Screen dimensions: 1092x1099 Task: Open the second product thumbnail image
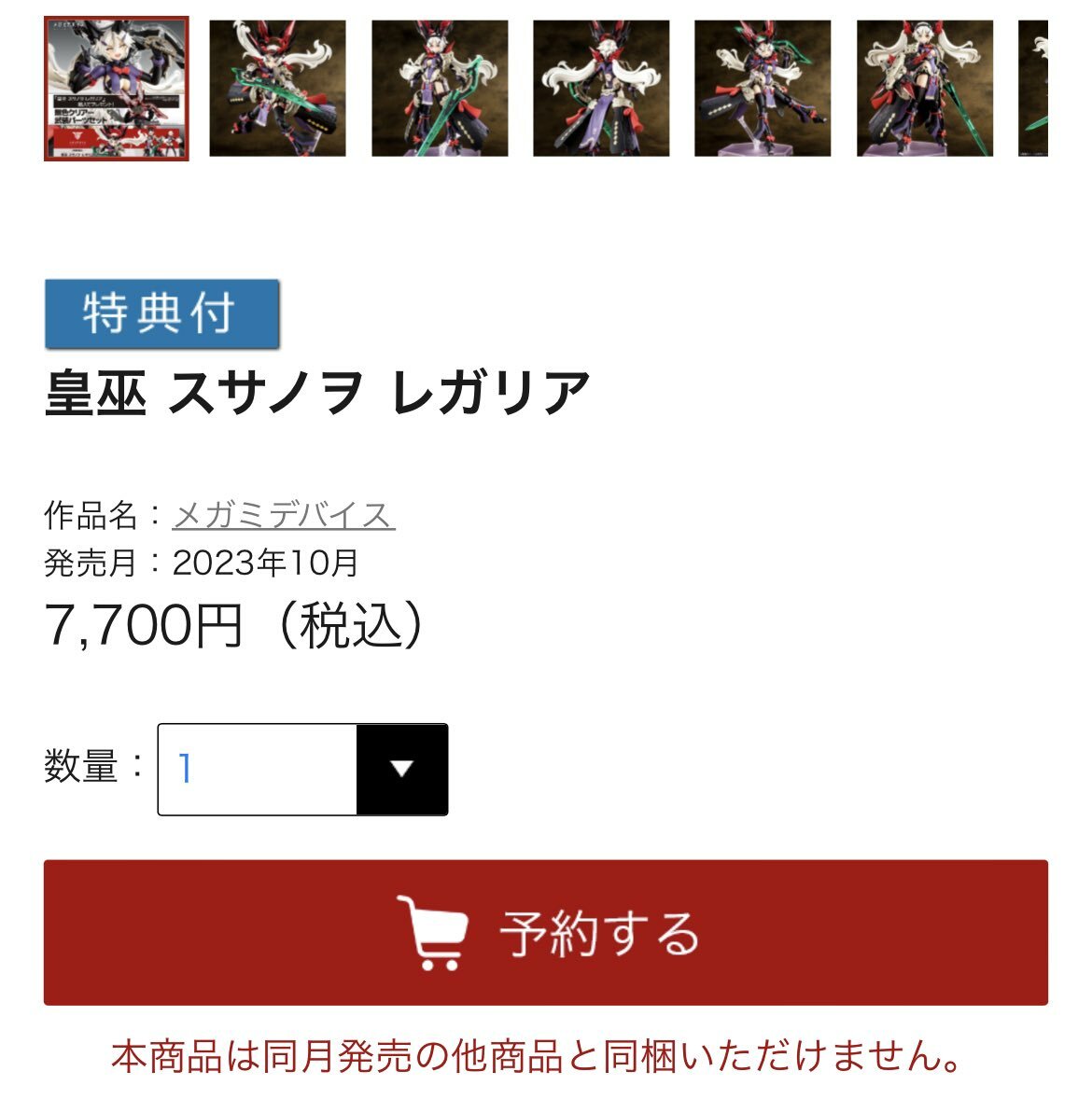278,89
